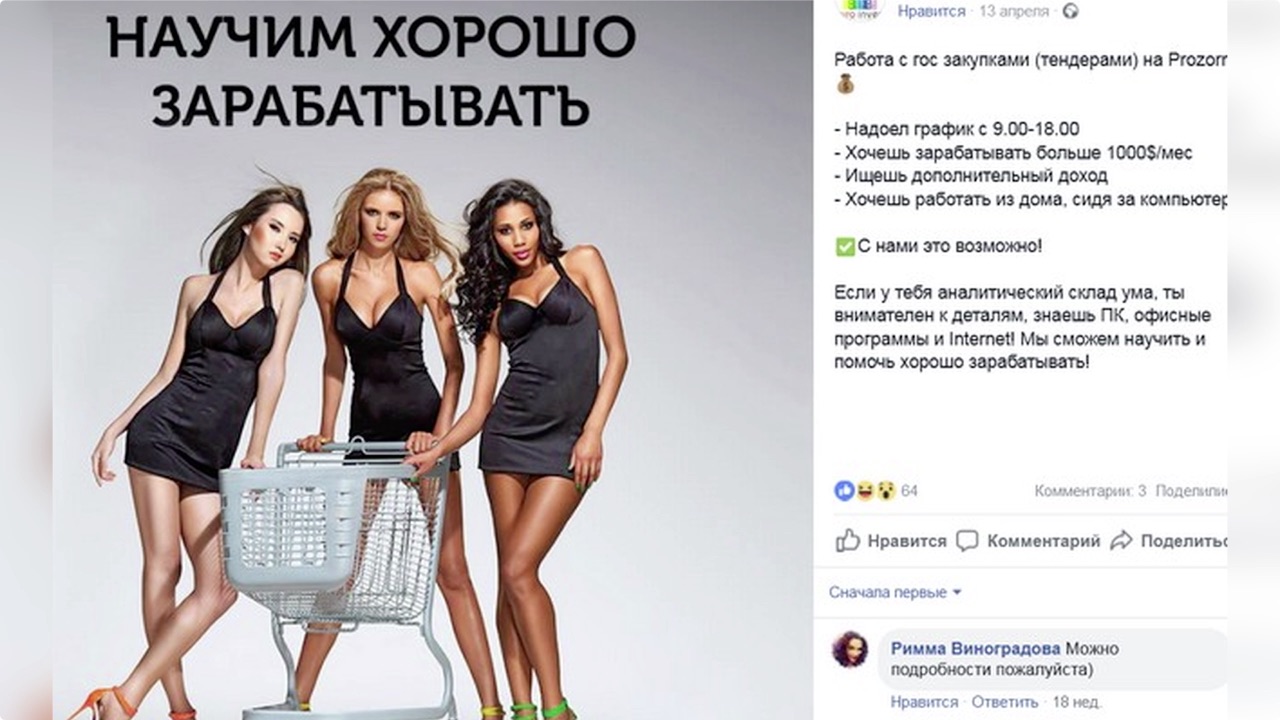This screenshot has height=720, width=1280.
Task: Open the page profile picture at the top
Action: (x=860, y=8)
